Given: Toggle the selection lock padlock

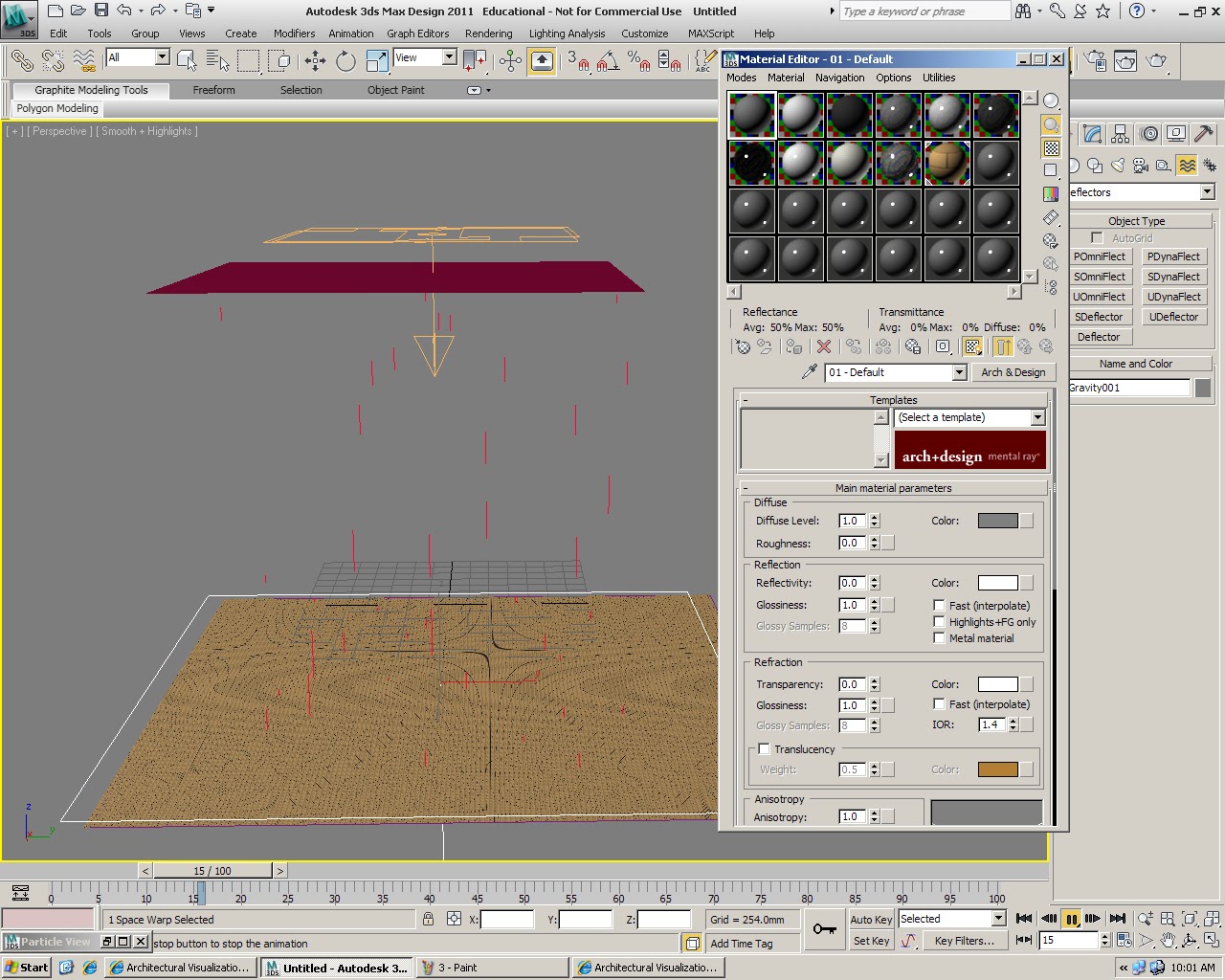Looking at the screenshot, I should (428, 919).
